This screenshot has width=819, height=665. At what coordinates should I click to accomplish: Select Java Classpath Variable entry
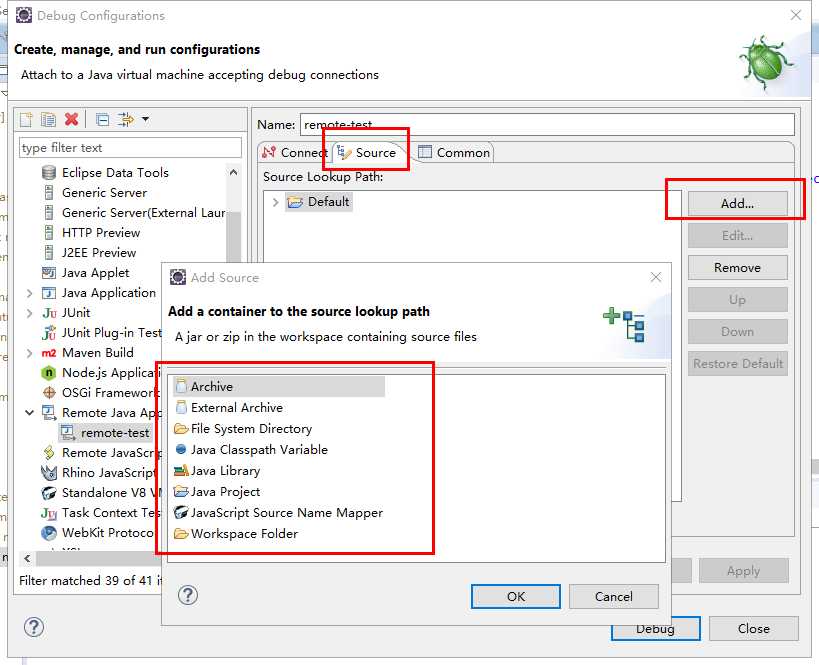tap(251, 449)
